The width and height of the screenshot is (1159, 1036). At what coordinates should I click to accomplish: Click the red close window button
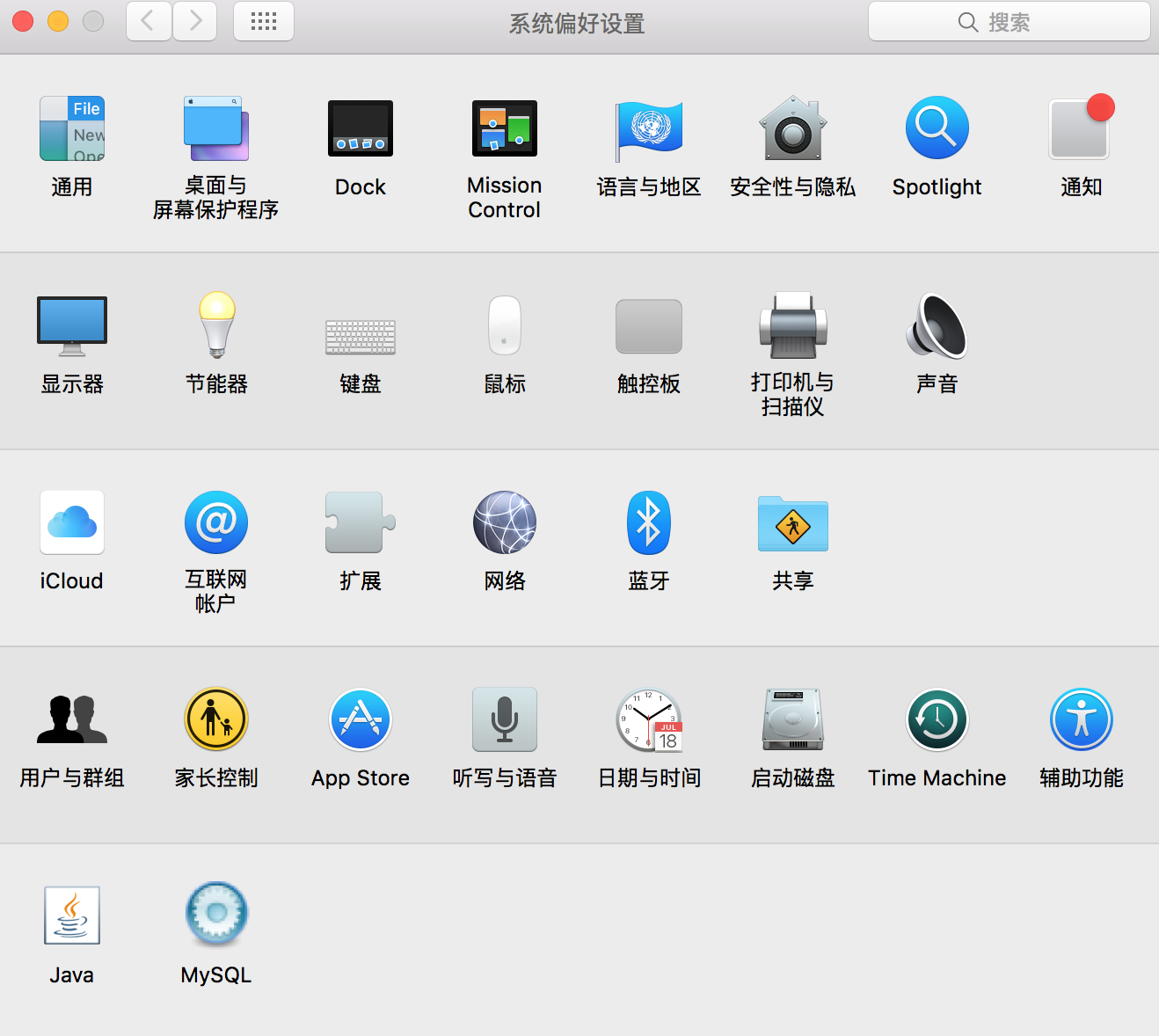23,21
